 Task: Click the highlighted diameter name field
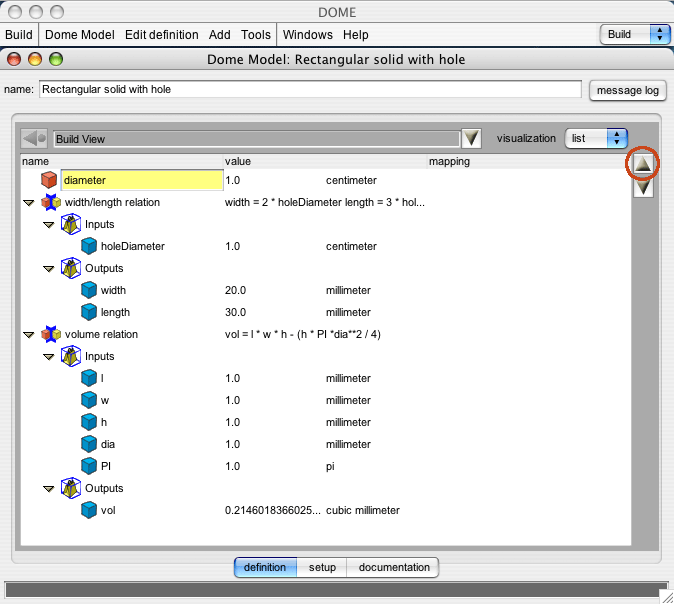(x=142, y=180)
